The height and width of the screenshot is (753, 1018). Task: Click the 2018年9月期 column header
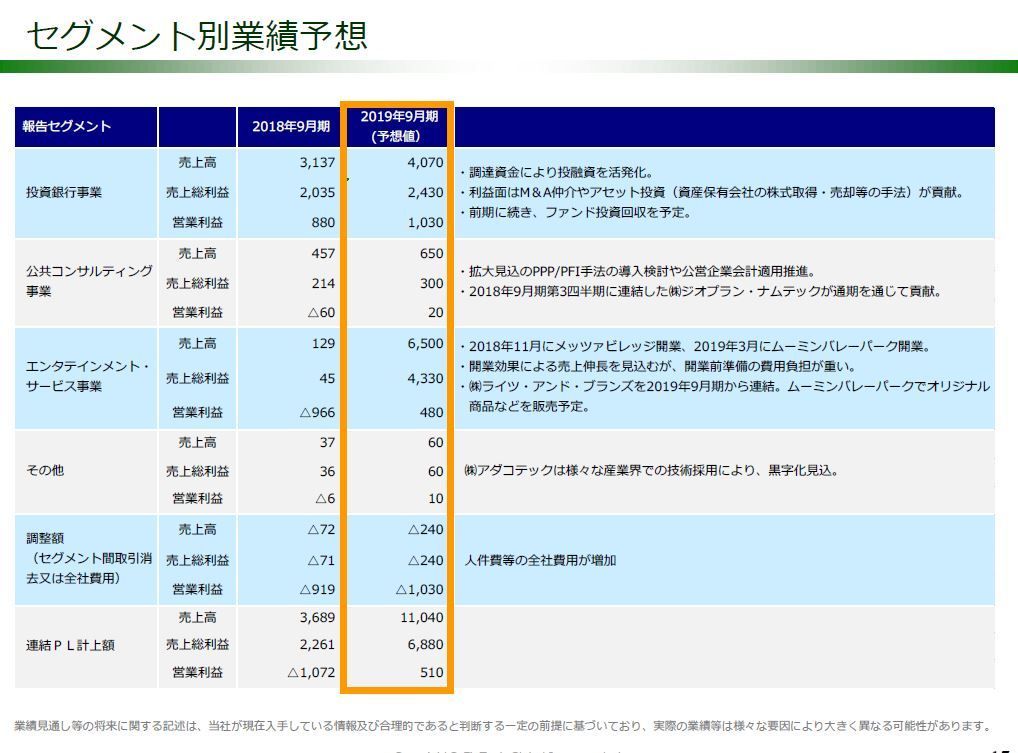pyautogui.click(x=290, y=126)
